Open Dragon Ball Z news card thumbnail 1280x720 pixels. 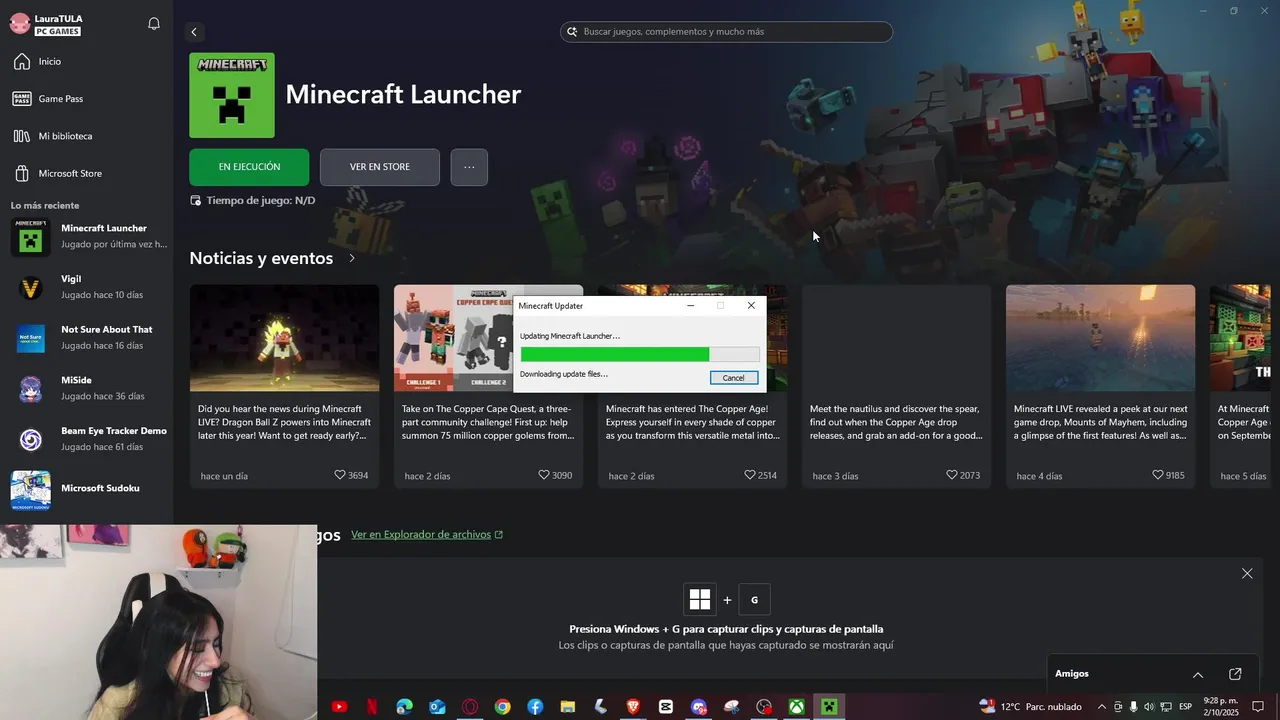click(x=284, y=338)
